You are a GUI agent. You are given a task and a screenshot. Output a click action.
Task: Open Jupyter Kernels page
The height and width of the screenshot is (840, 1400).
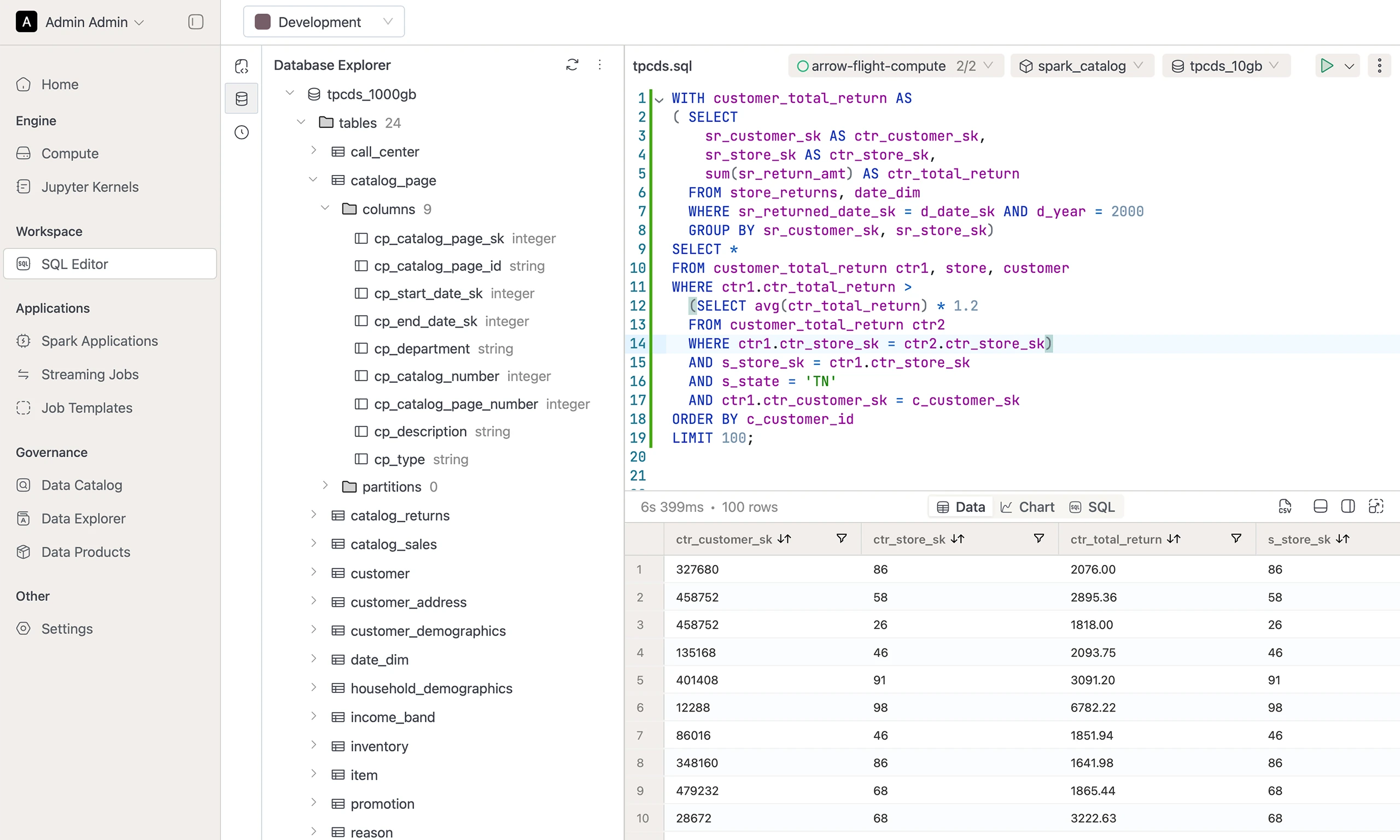point(89,187)
